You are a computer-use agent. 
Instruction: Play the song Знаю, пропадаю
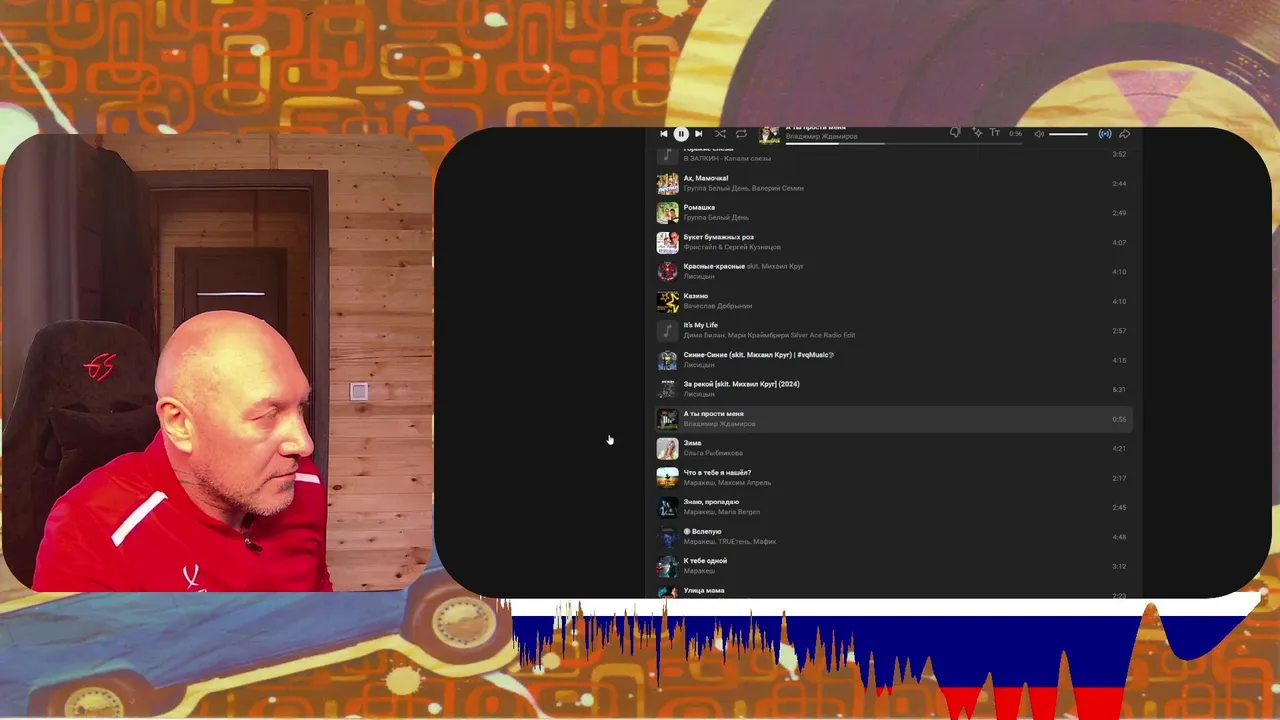click(x=712, y=502)
